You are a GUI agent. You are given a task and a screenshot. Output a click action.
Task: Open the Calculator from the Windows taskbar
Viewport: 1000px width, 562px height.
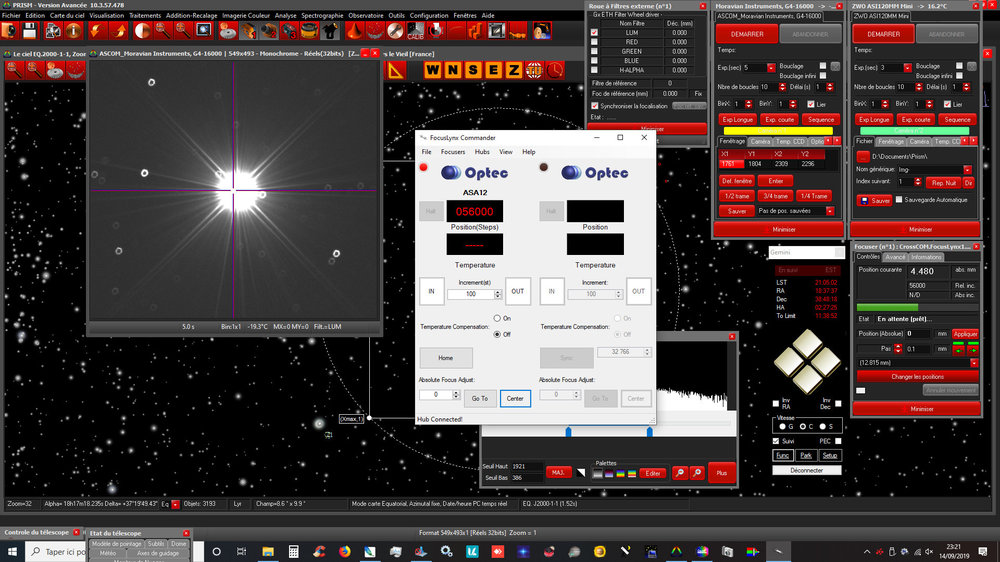293,552
